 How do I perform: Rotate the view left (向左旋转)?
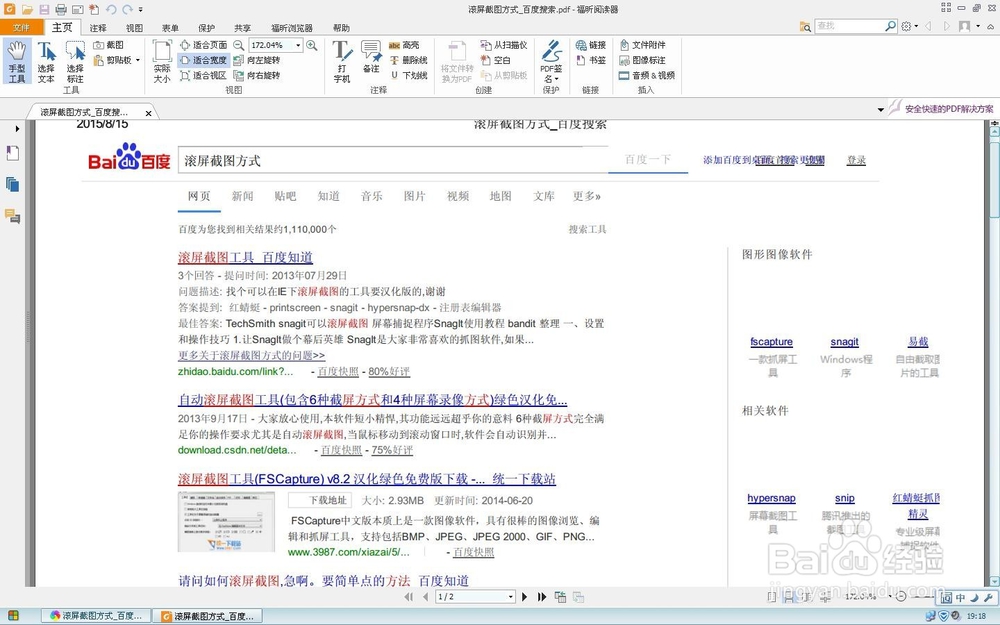pos(256,60)
